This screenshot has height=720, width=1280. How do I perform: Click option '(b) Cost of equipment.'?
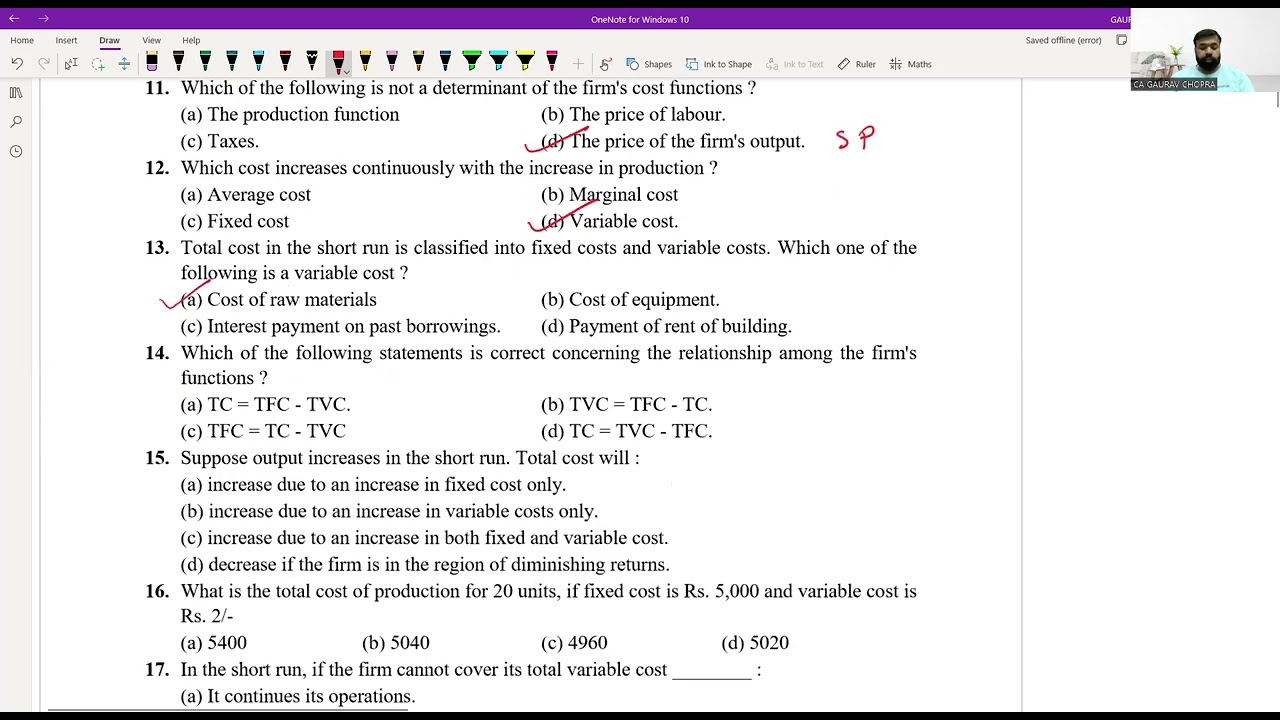coord(630,300)
